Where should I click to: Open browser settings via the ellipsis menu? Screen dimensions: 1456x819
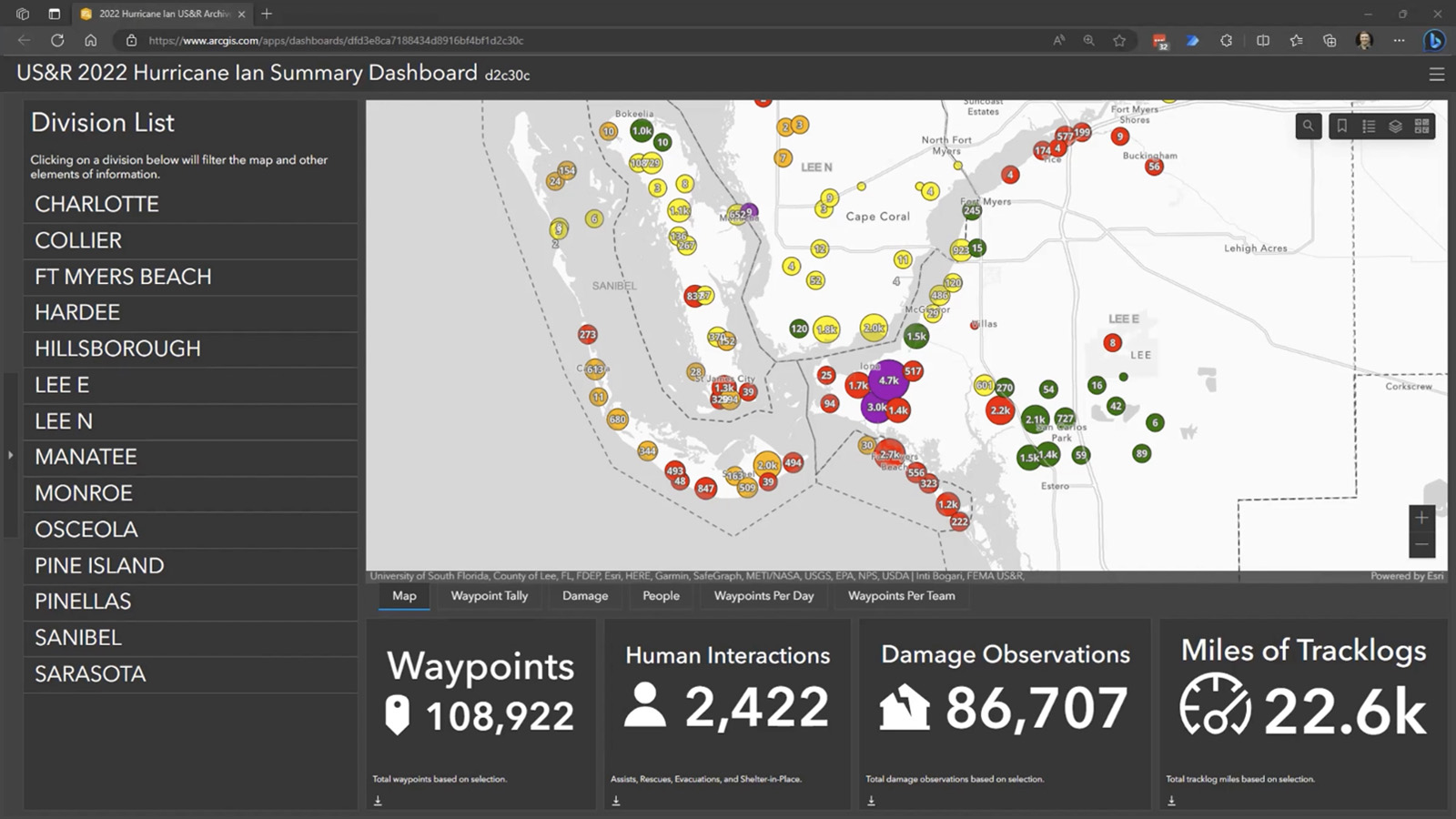(1399, 40)
